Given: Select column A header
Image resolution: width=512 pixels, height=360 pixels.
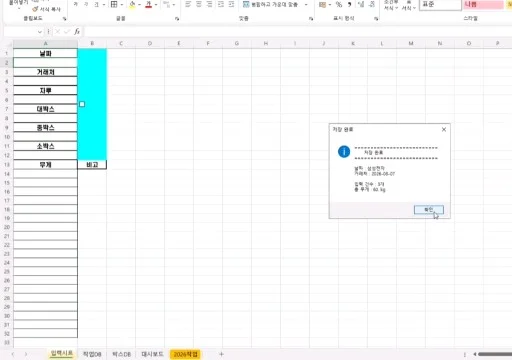Looking at the screenshot, I should pyautogui.click(x=45, y=43).
